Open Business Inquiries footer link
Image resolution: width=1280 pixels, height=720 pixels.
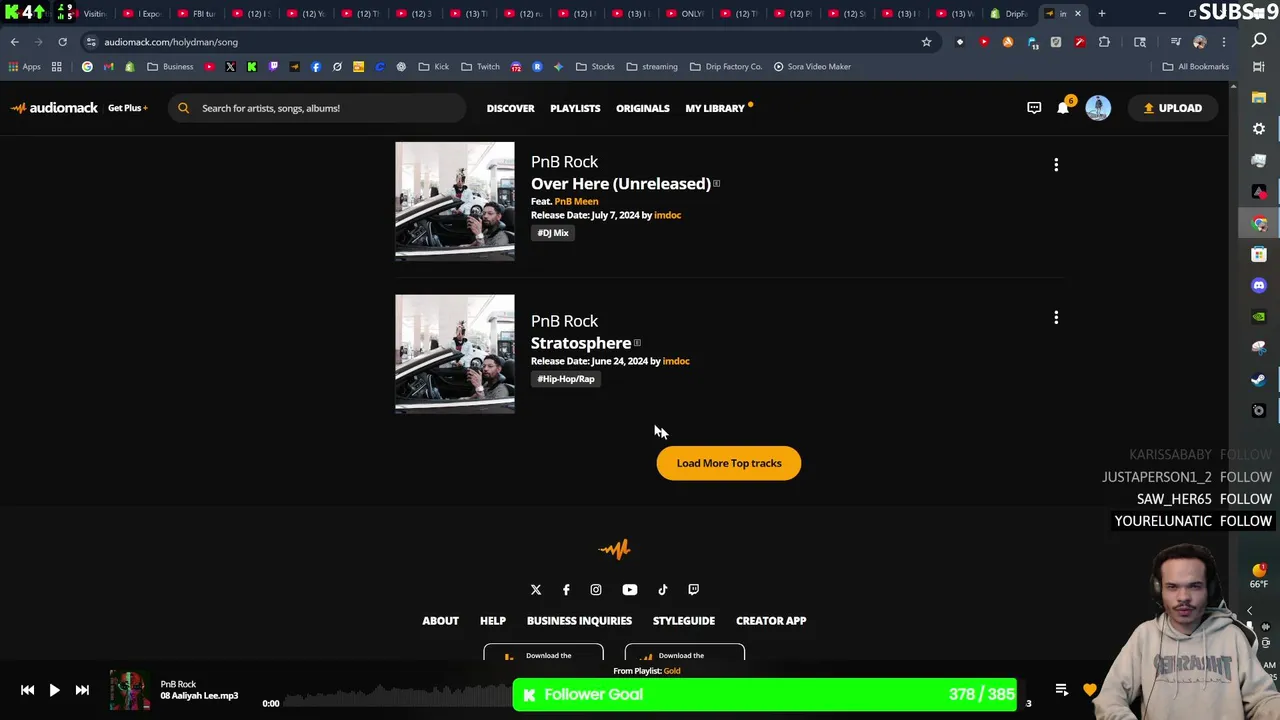pos(579,621)
